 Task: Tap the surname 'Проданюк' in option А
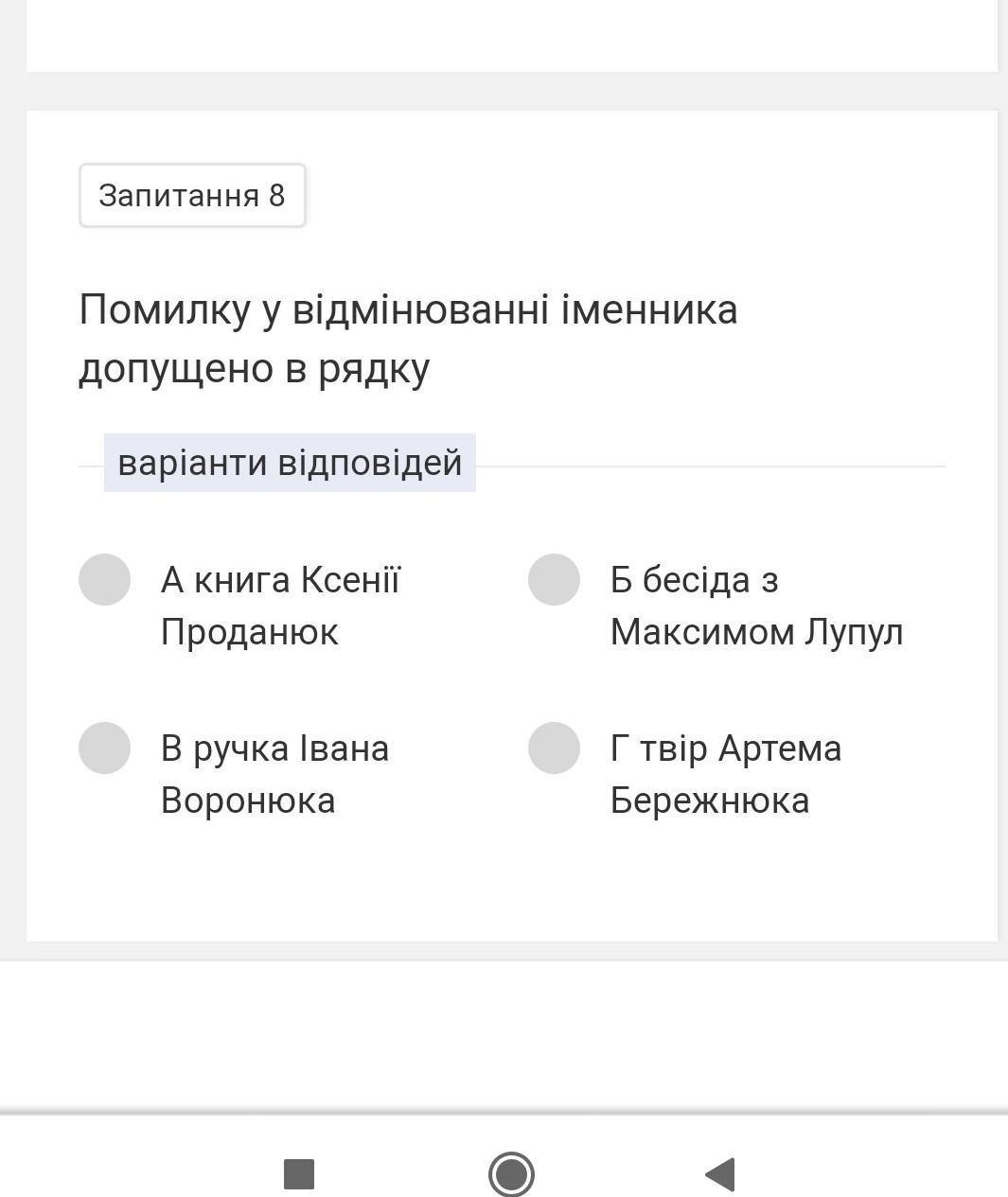249,632
